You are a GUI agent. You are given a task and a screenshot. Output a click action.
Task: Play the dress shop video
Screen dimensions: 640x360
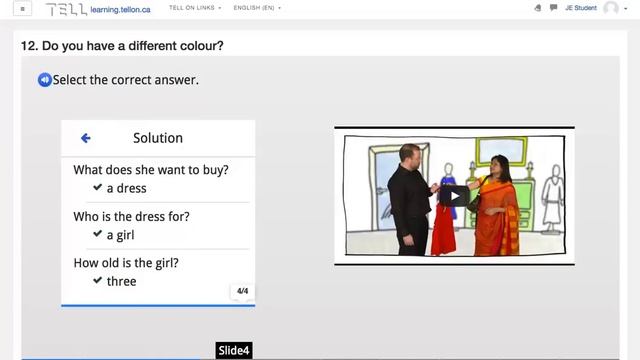pyautogui.click(x=454, y=196)
